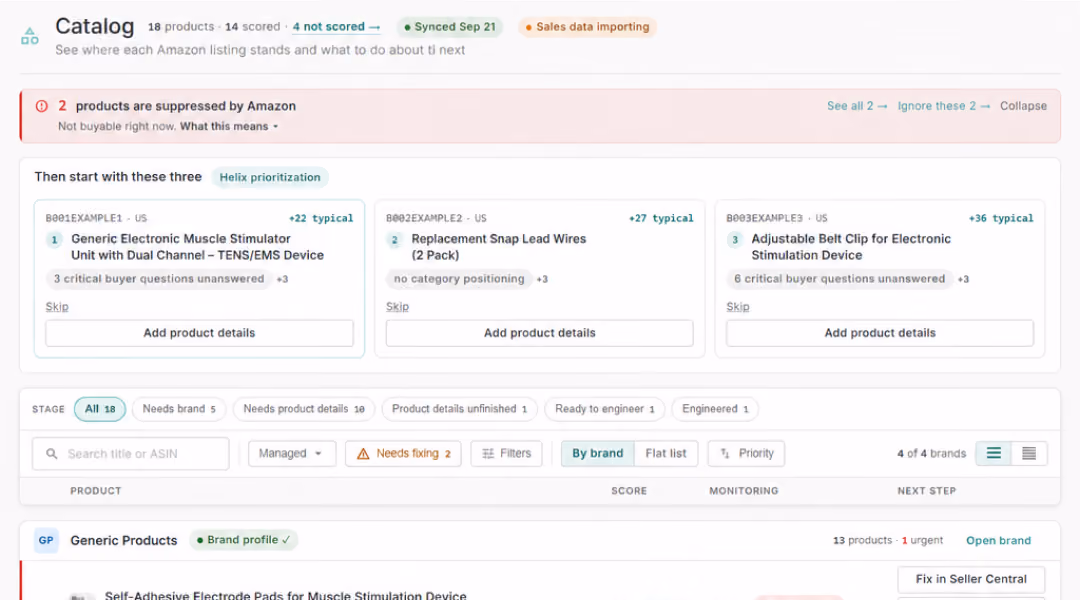Click the B001EXAMPLE1 ASIN label

coord(84,218)
